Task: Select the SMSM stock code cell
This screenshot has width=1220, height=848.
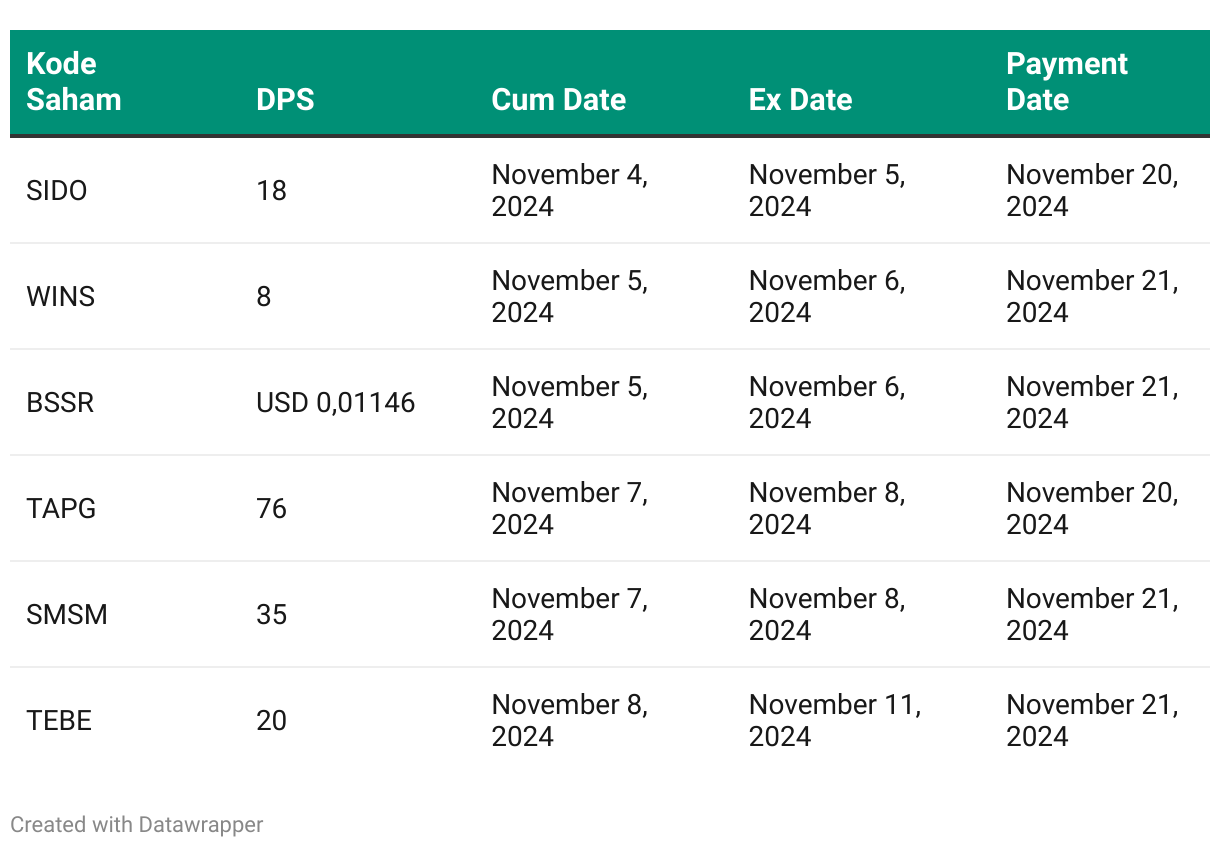Action: pos(67,614)
